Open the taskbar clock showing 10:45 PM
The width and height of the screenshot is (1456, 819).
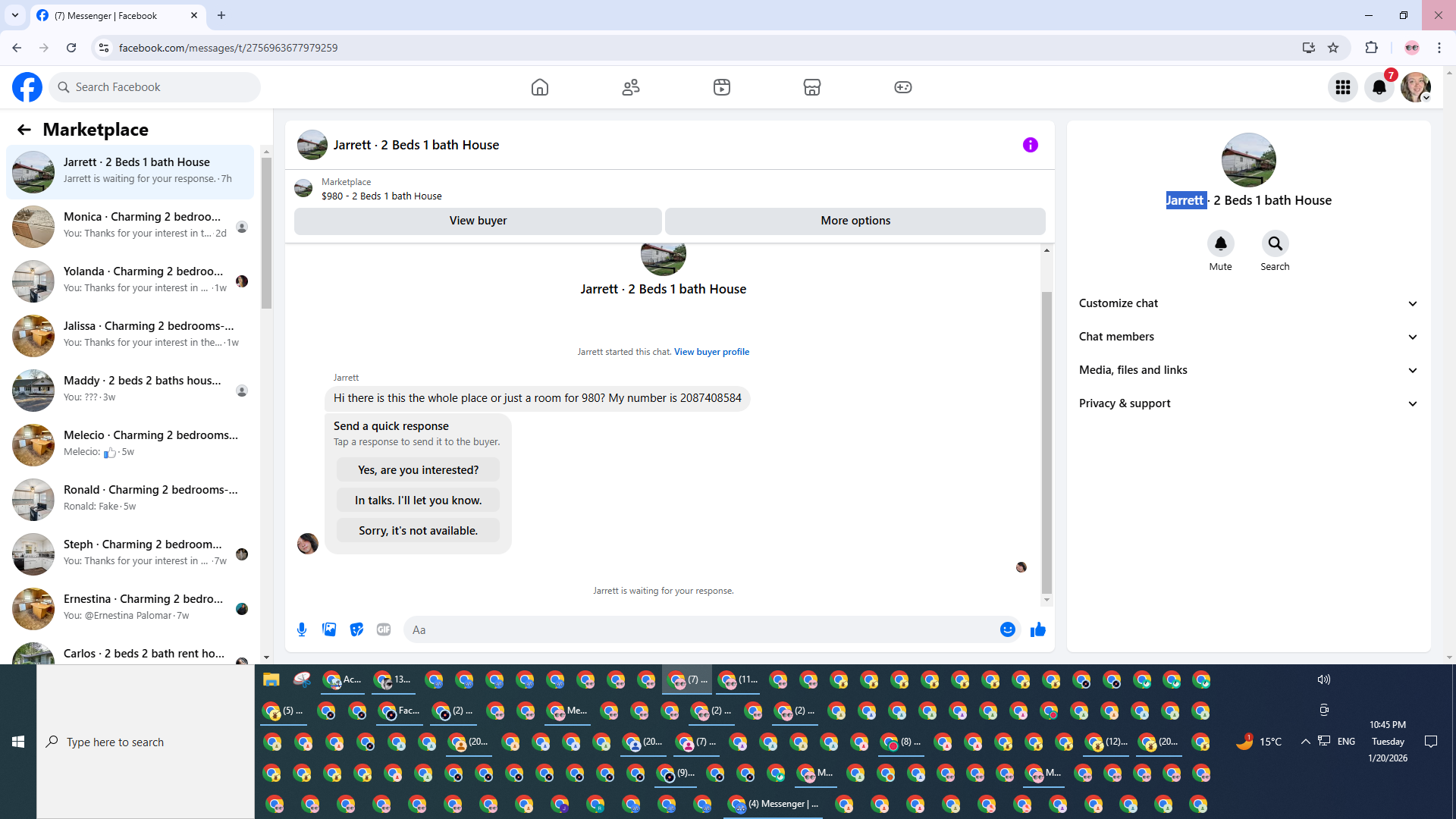point(1388,742)
